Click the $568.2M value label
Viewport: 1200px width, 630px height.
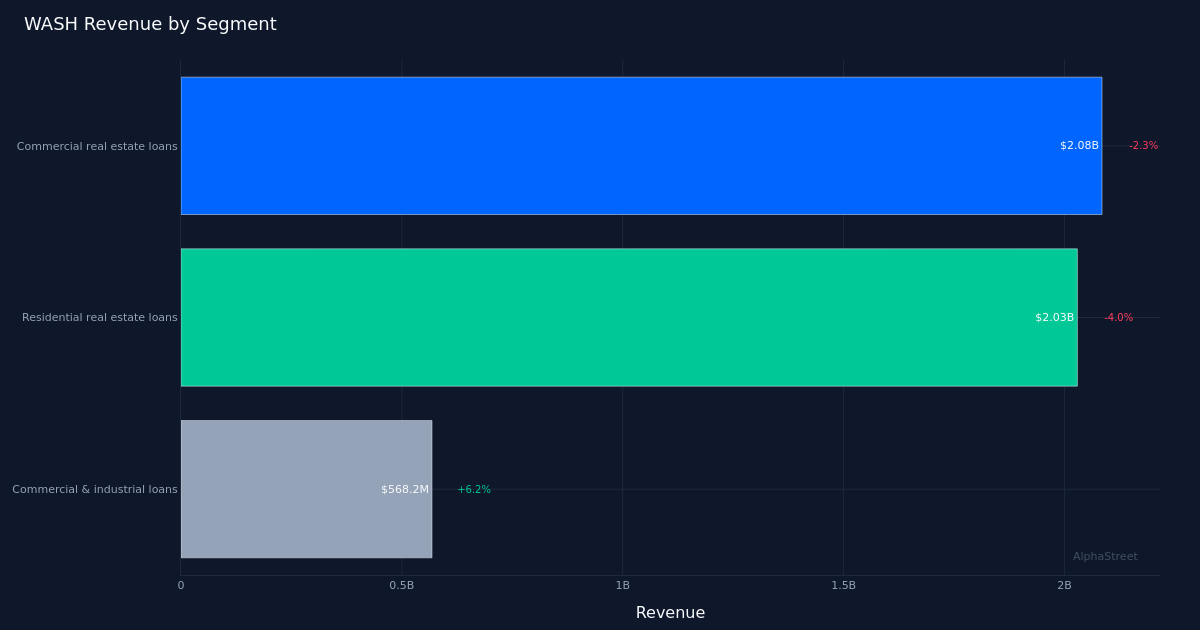(404, 489)
